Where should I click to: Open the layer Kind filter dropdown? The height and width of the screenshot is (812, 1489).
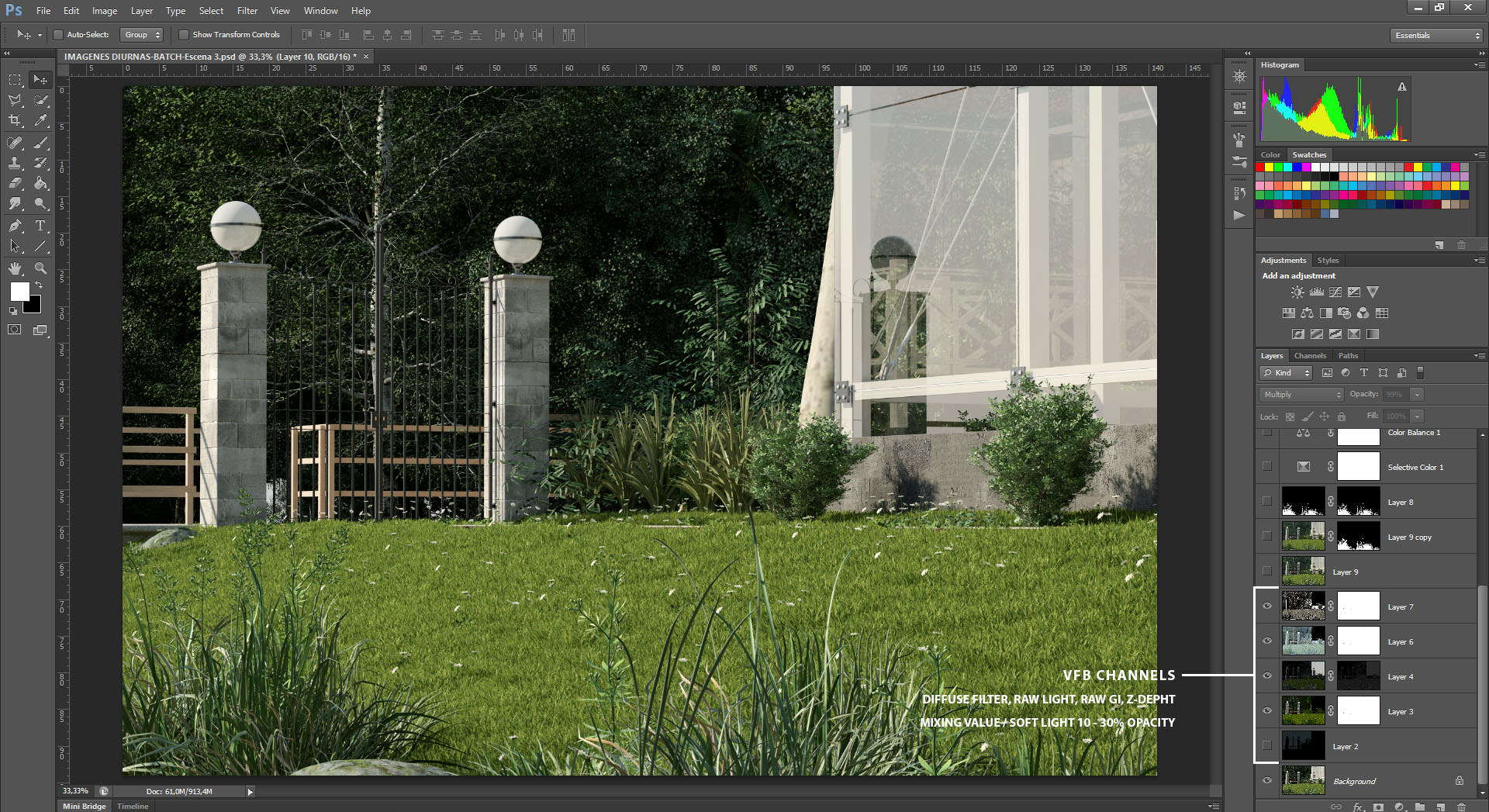(1286, 373)
